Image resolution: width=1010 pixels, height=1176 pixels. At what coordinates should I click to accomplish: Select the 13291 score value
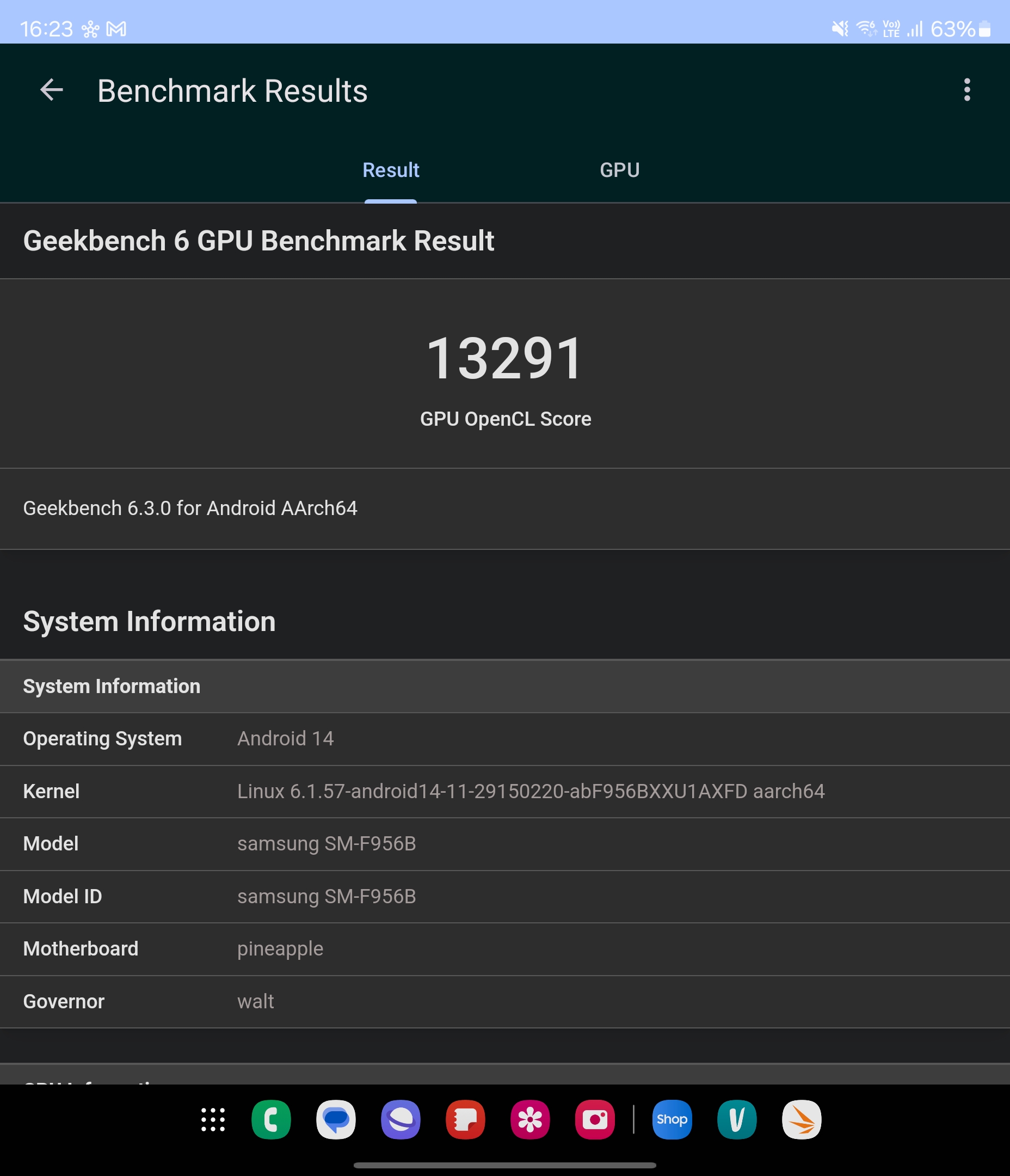coord(504,358)
